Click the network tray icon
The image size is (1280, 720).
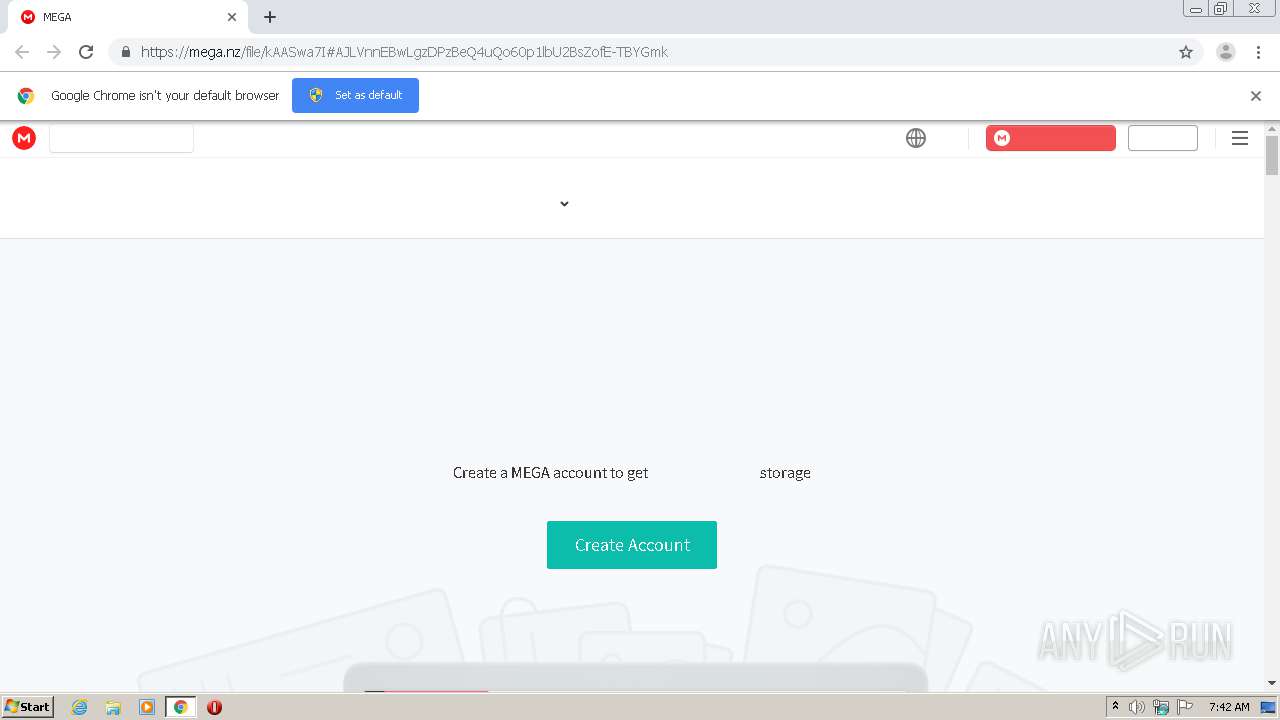pos(1161,707)
